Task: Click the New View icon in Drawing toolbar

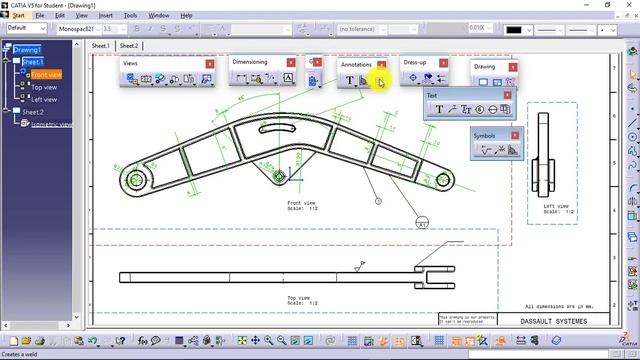Action: click(x=497, y=82)
